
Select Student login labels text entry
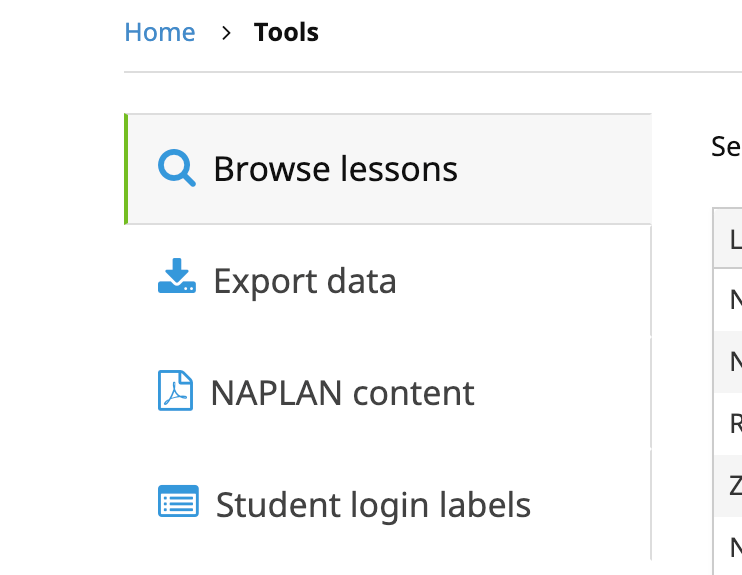click(373, 505)
